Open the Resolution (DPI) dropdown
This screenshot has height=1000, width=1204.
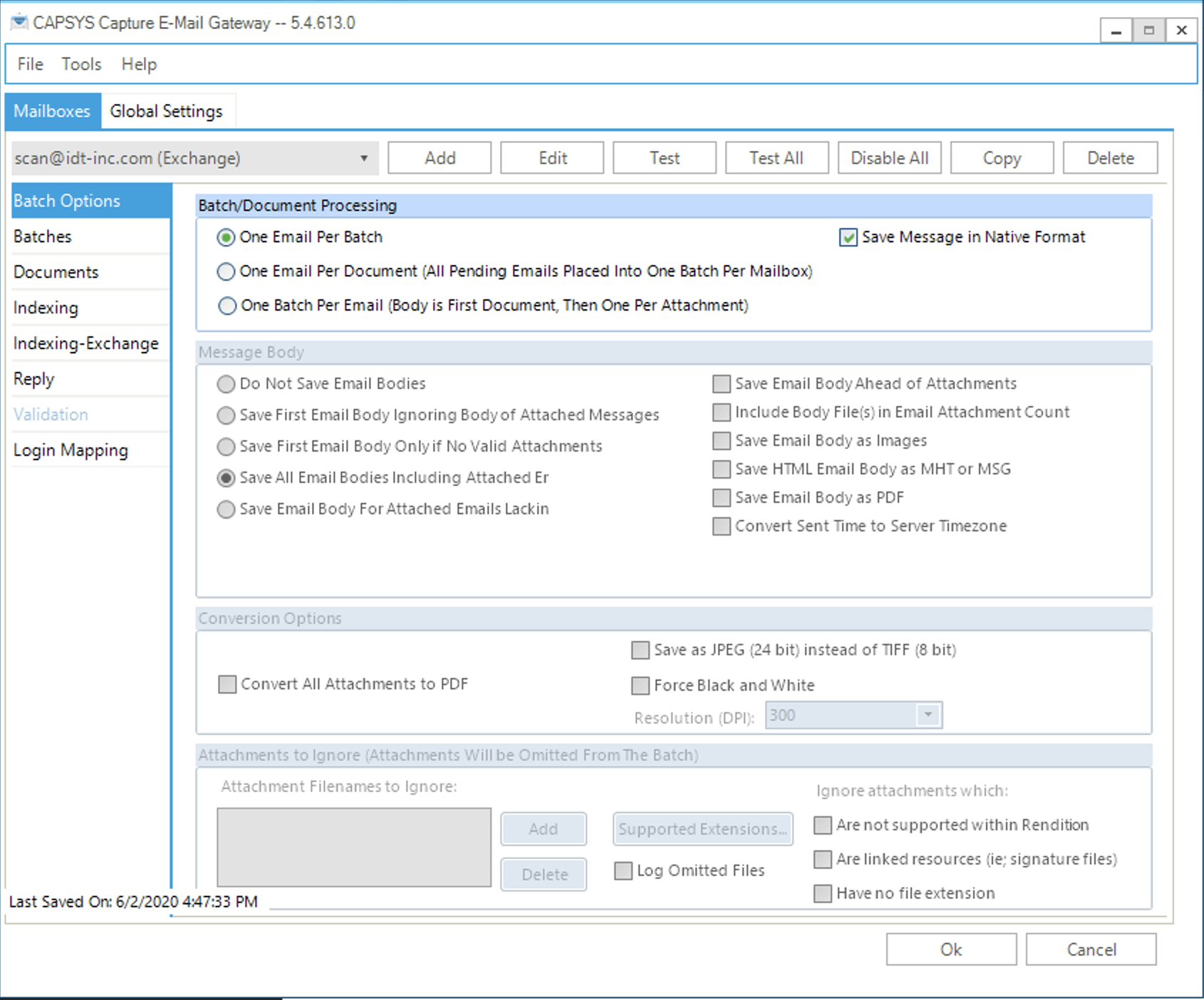click(x=927, y=716)
